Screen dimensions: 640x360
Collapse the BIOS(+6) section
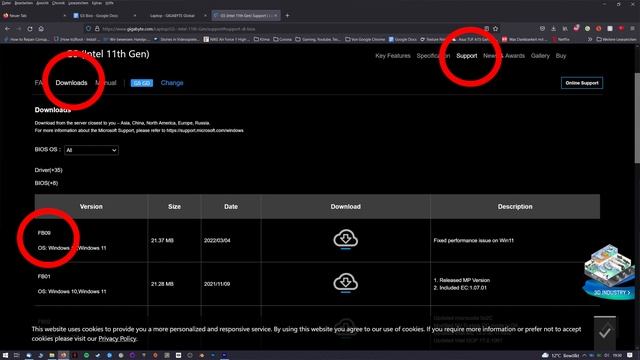point(46,183)
